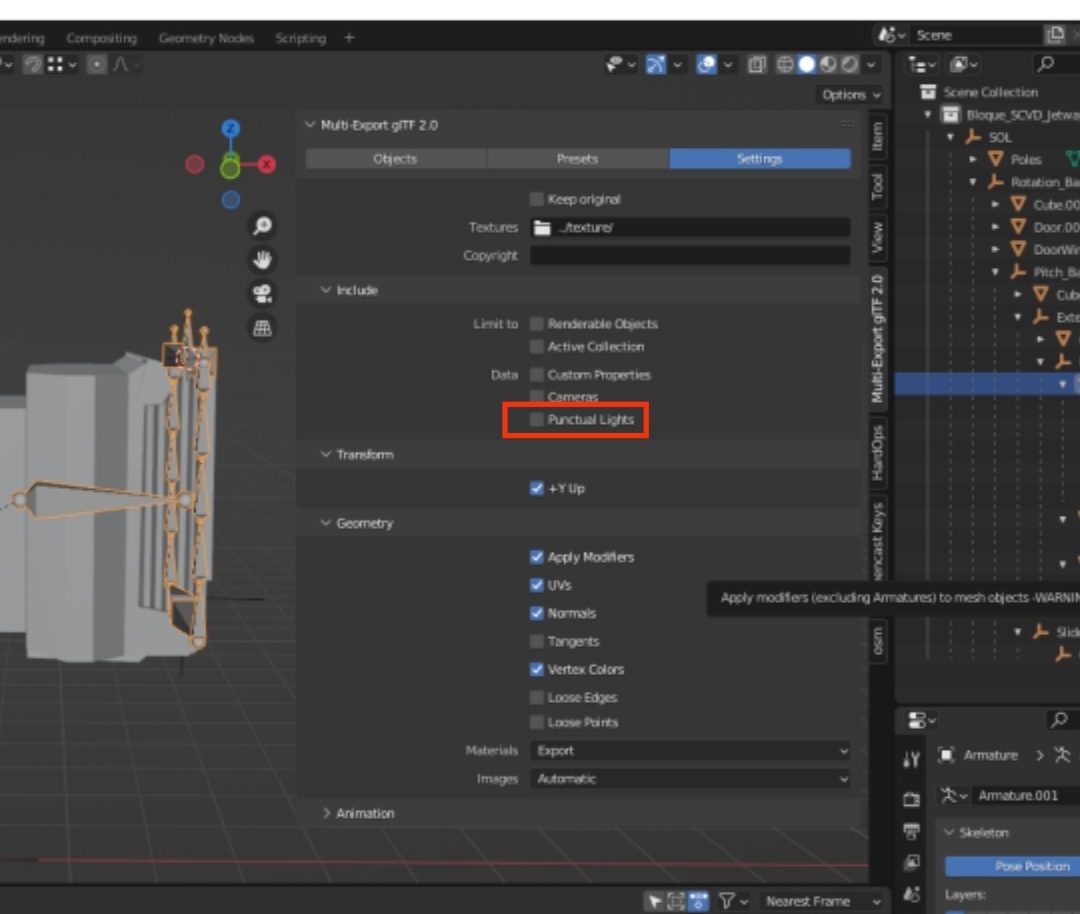The width and height of the screenshot is (1080, 914).
Task: Select the Poles object in outliner
Action: point(1026,159)
